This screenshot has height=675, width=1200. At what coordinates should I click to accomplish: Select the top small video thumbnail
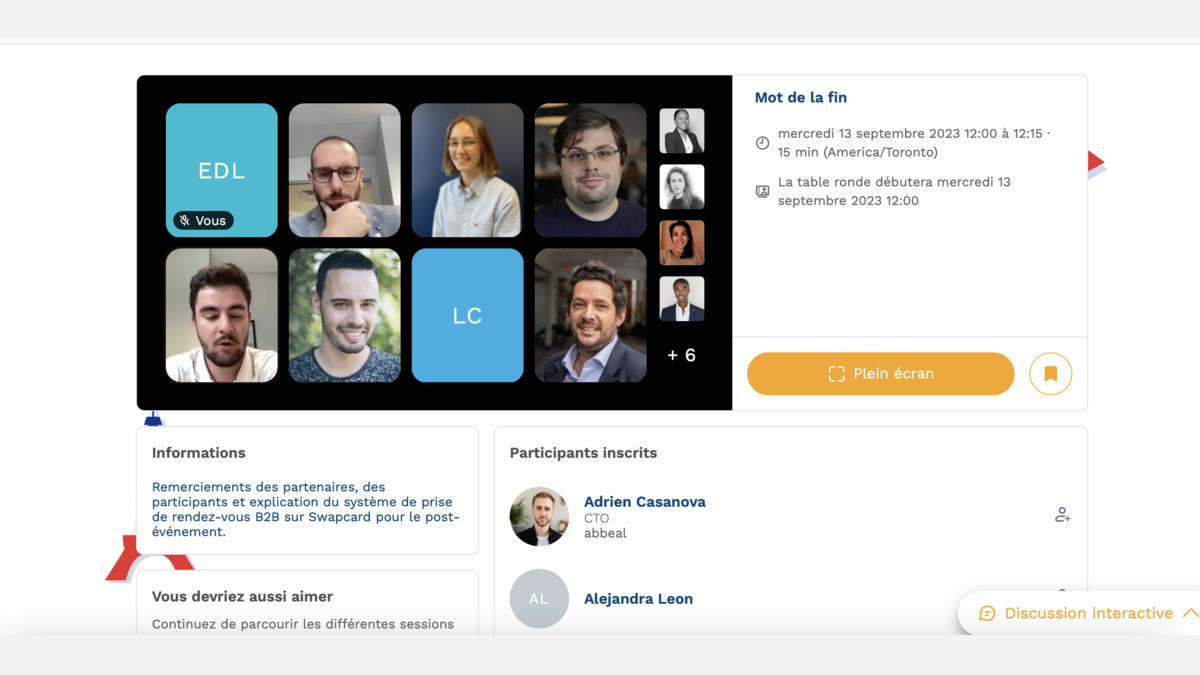pos(682,131)
